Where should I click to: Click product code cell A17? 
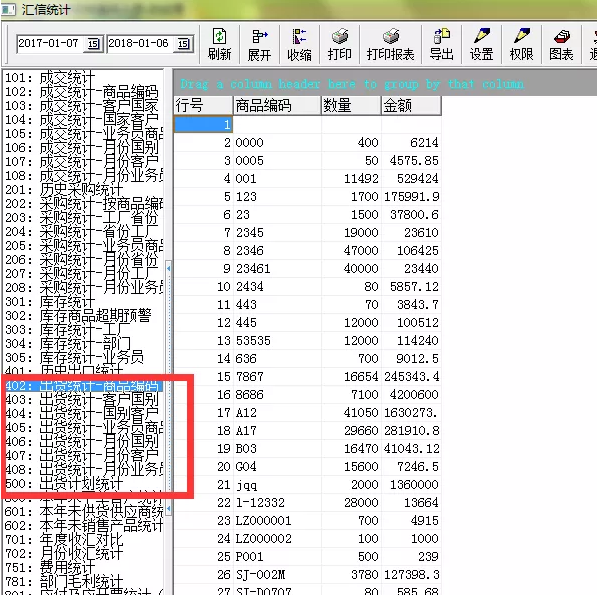coord(277,431)
